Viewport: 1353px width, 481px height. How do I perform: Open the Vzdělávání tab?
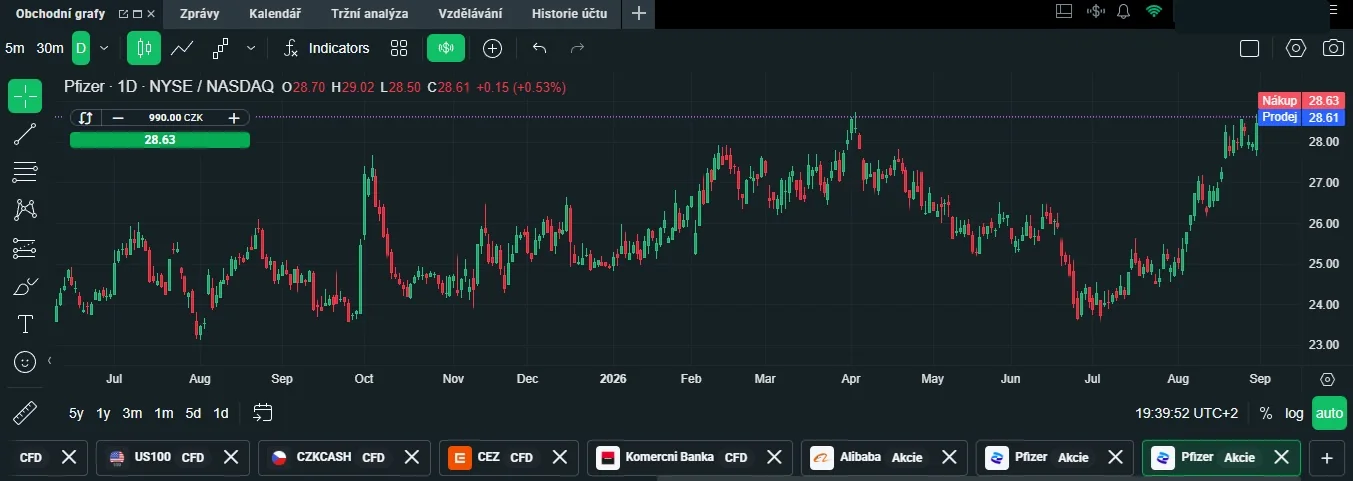470,14
